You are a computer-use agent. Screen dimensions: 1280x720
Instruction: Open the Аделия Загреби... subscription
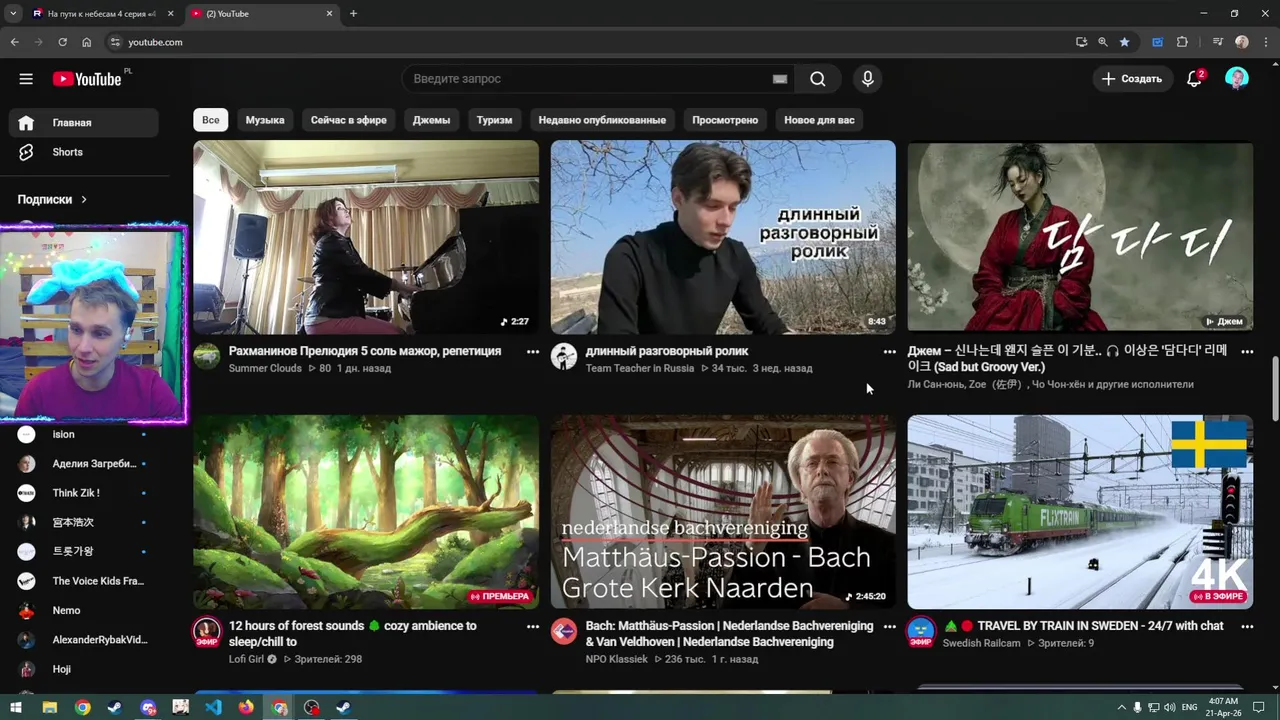click(84, 464)
